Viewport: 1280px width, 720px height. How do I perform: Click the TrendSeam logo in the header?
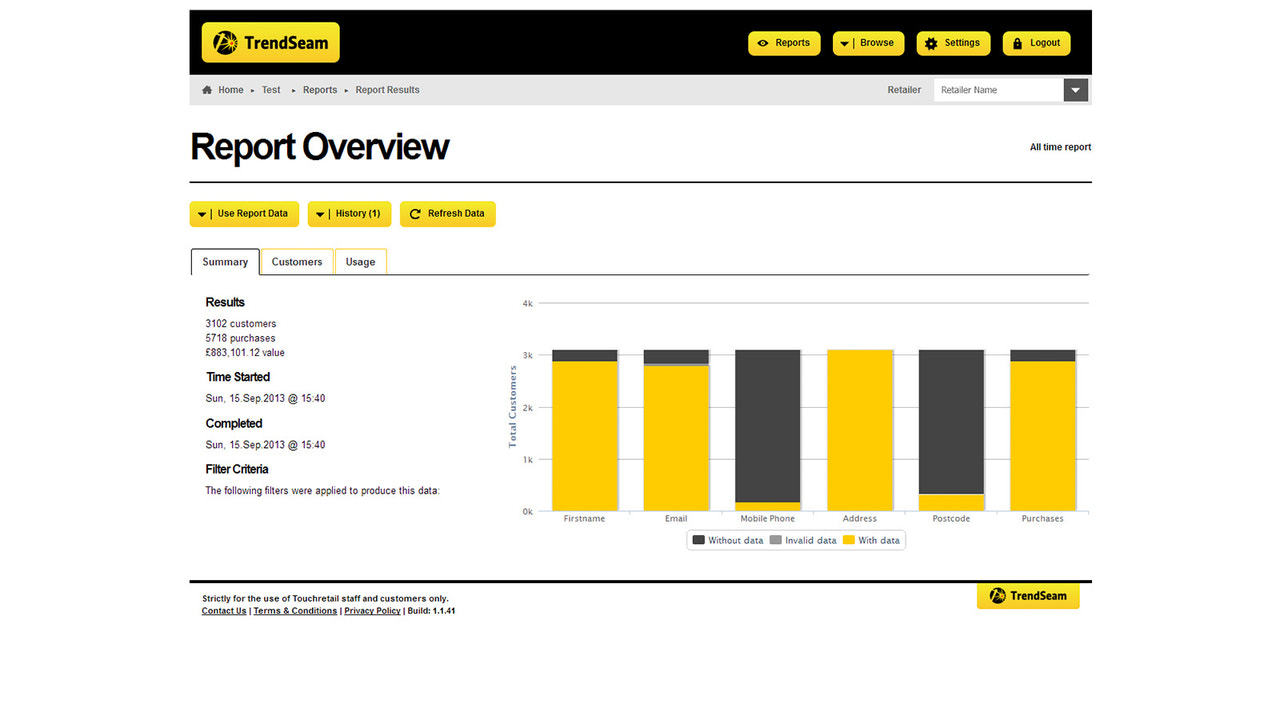click(x=270, y=42)
